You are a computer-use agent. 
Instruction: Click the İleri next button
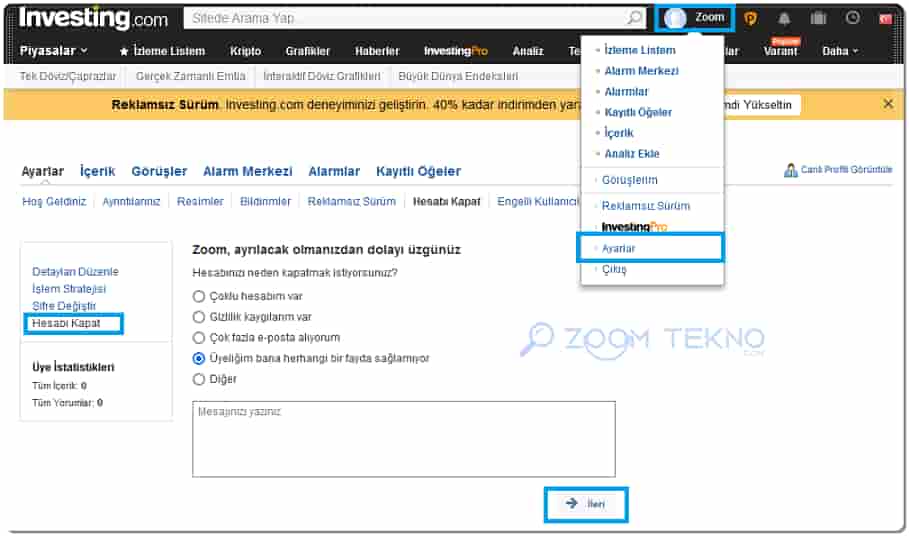[586, 504]
